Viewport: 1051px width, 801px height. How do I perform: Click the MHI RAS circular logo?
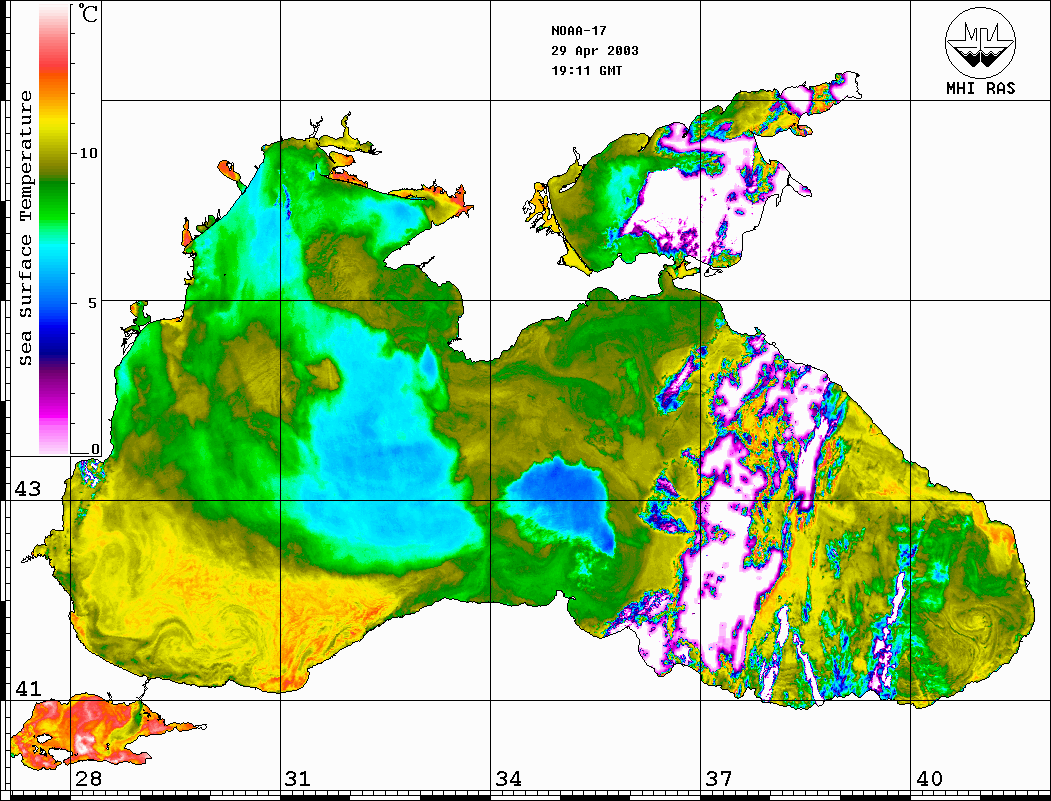(980, 42)
